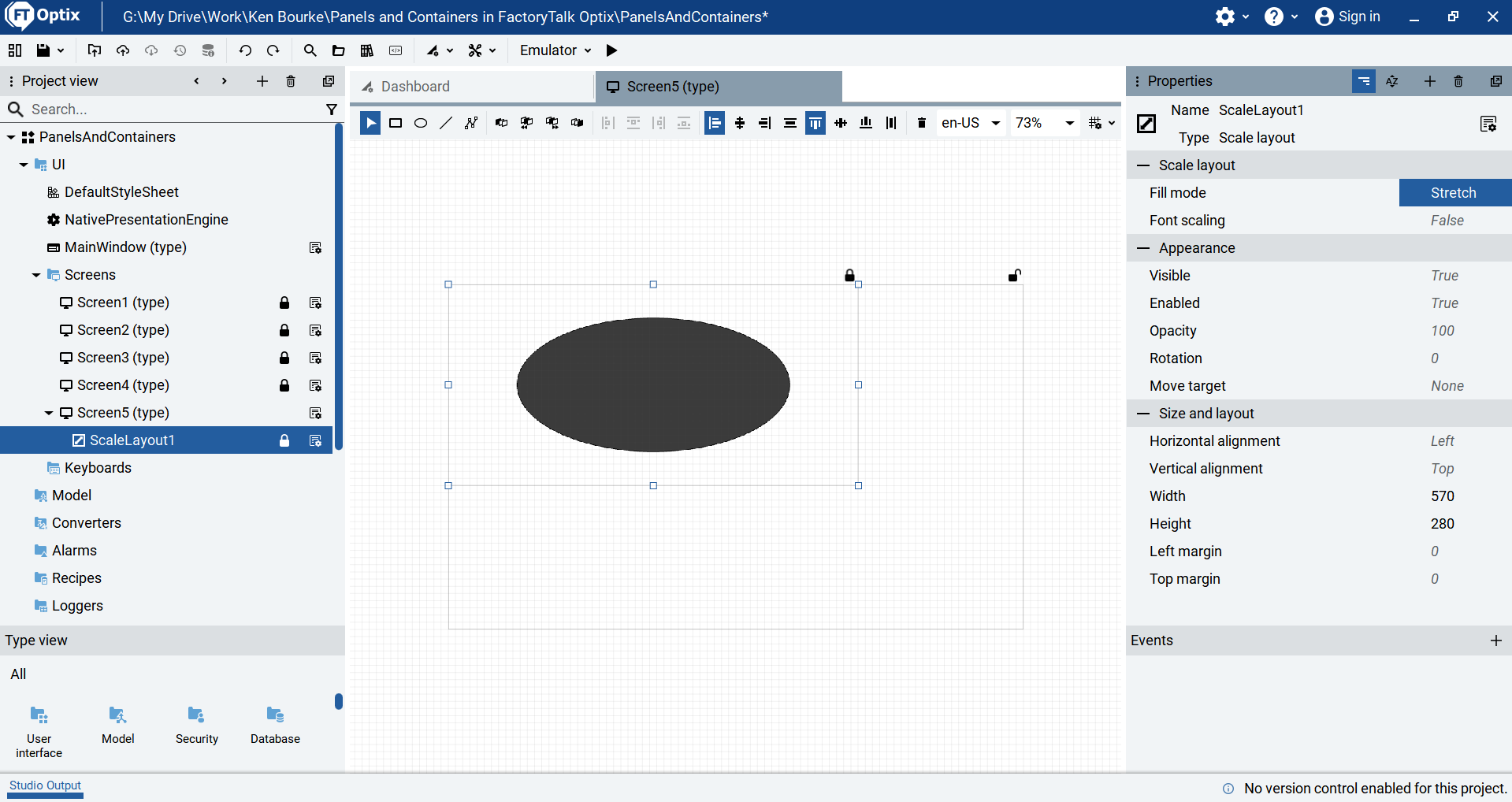Select the Rectangle drawing tool
The height and width of the screenshot is (802, 1512).
coord(396,123)
